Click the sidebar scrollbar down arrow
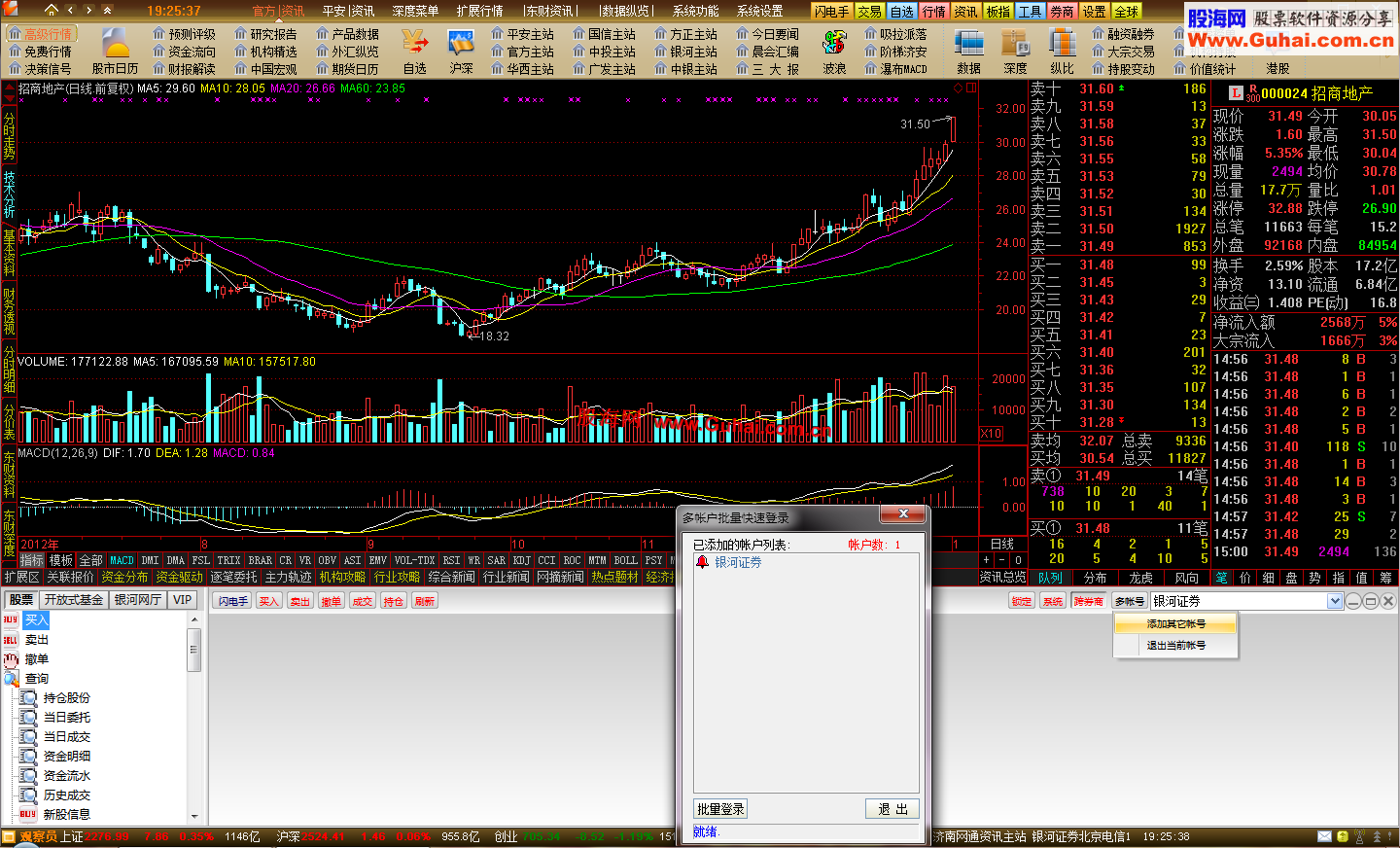The image size is (1400, 848). [x=194, y=817]
